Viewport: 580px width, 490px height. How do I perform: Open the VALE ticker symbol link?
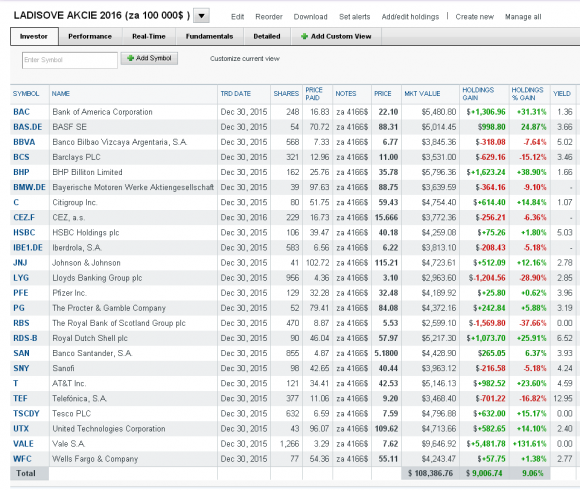(23, 443)
